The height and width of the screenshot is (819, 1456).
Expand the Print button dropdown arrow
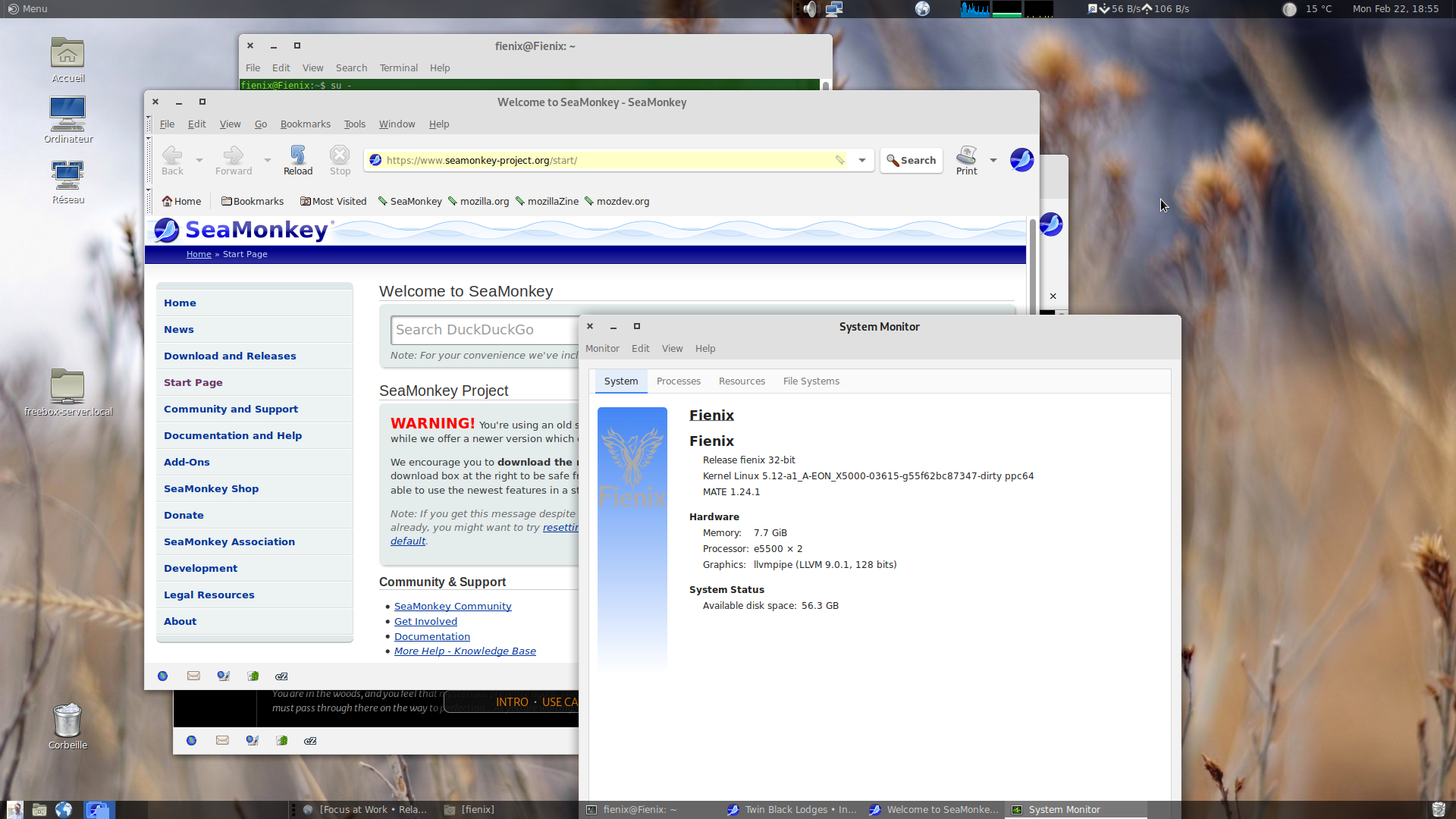click(x=993, y=160)
